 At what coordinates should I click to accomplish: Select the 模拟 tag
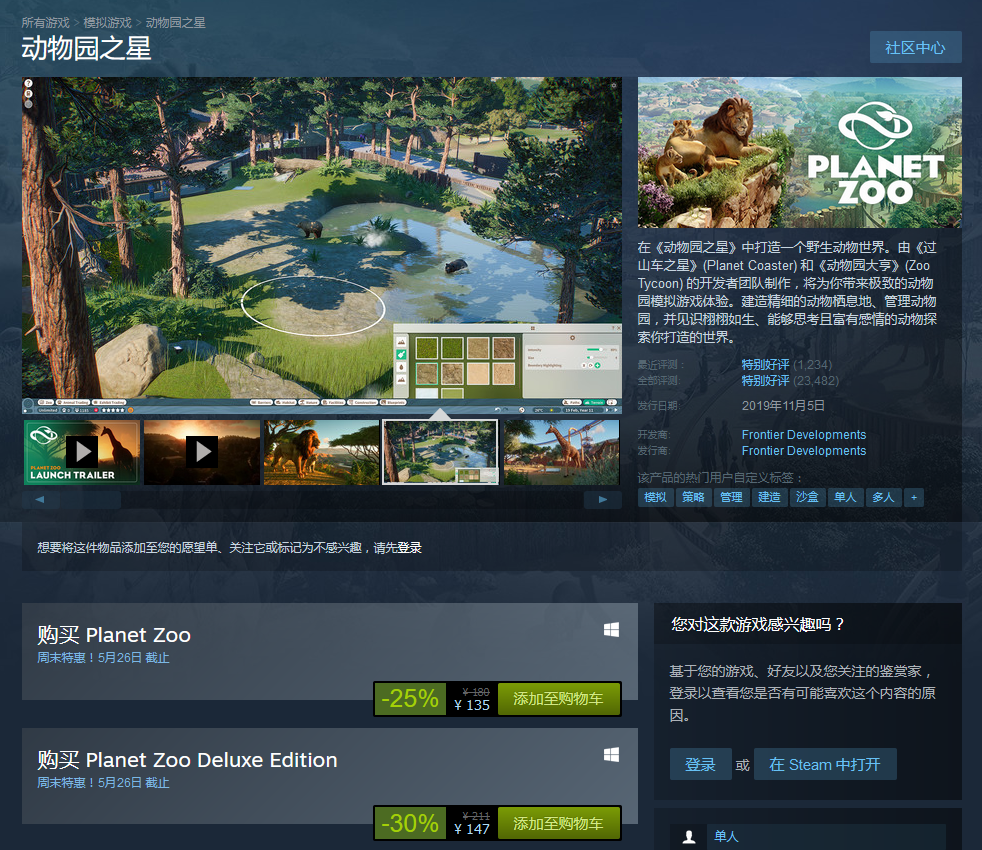click(x=656, y=497)
